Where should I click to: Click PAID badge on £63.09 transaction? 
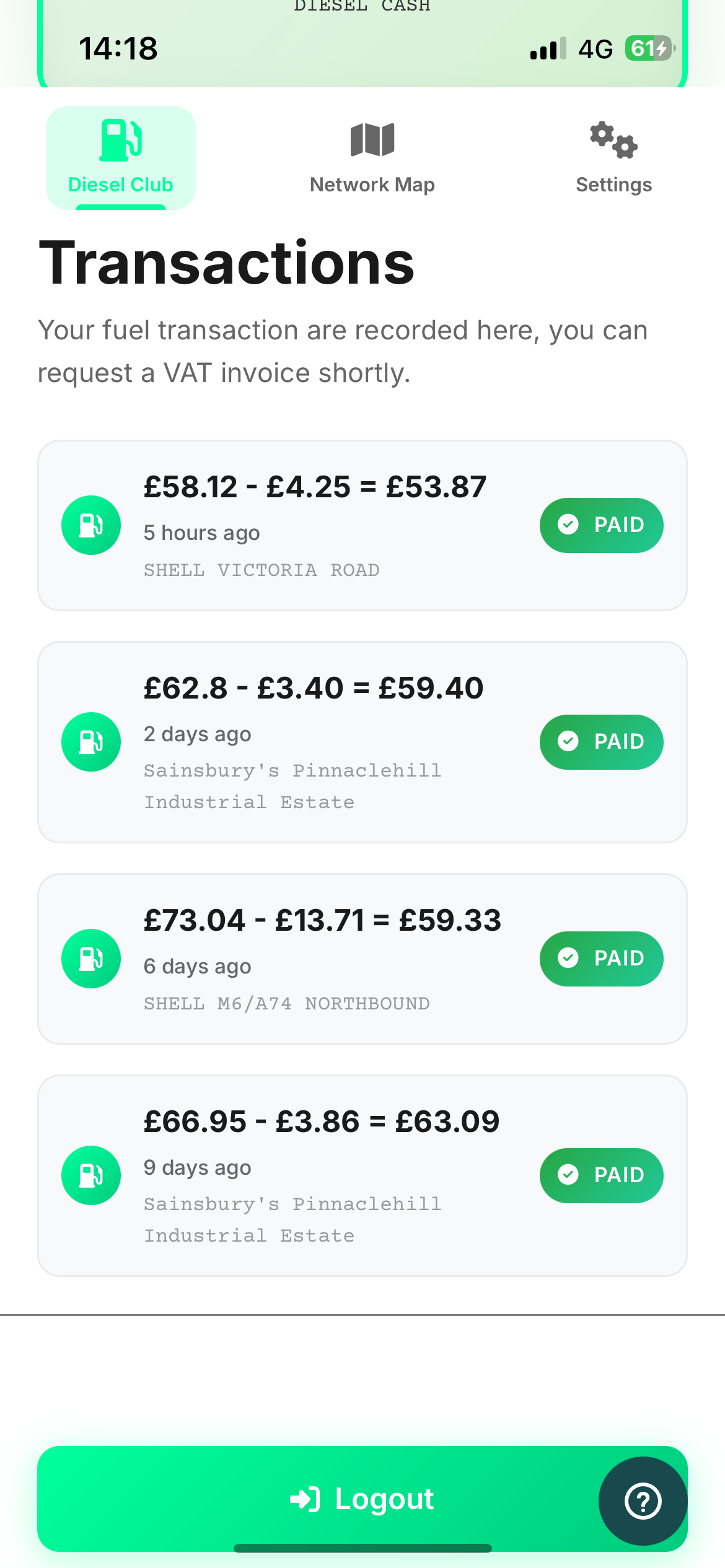click(601, 1175)
